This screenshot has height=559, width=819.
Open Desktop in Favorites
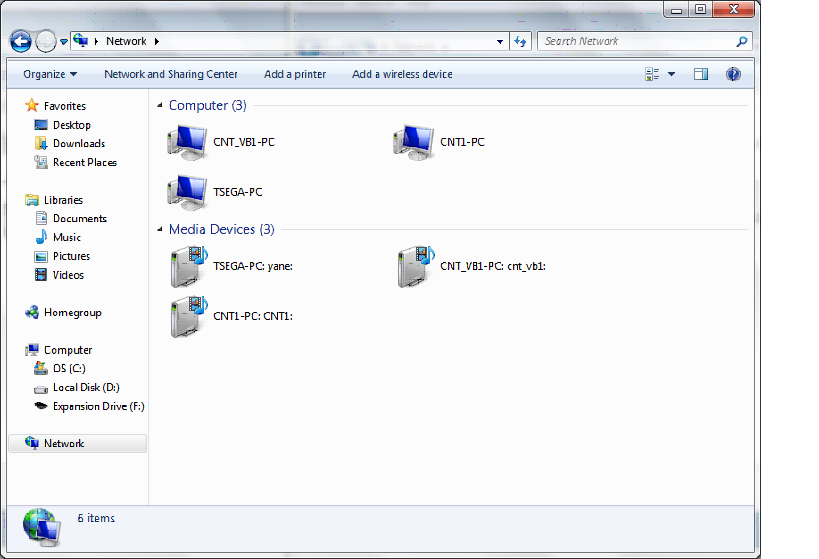[72, 125]
